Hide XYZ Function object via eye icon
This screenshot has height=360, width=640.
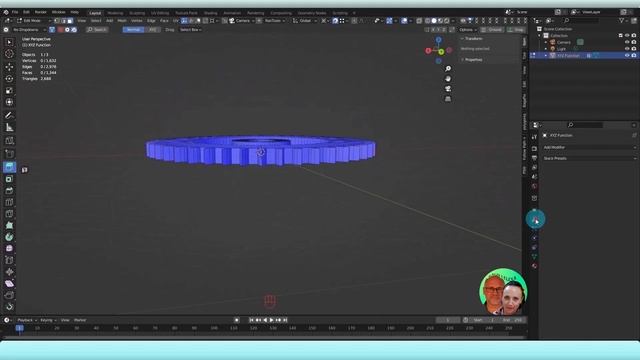click(x=627, y=55)
